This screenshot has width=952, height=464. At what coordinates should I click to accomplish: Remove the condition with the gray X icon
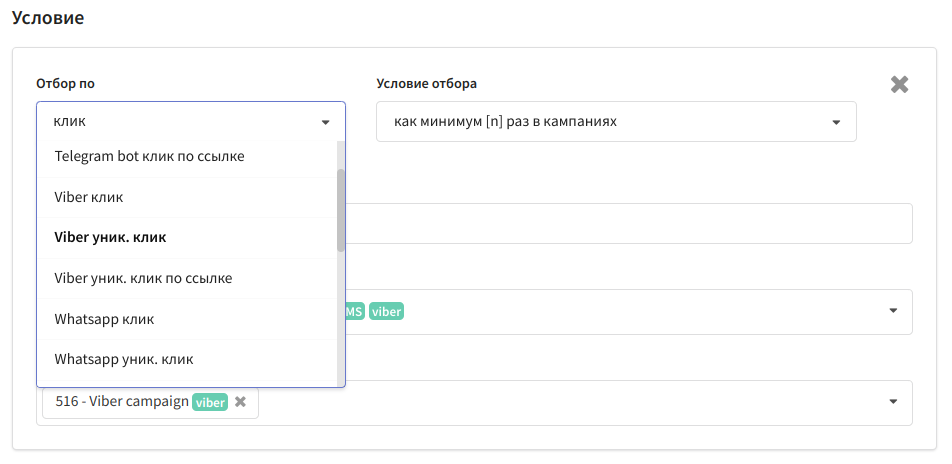[x=899, y=84]
